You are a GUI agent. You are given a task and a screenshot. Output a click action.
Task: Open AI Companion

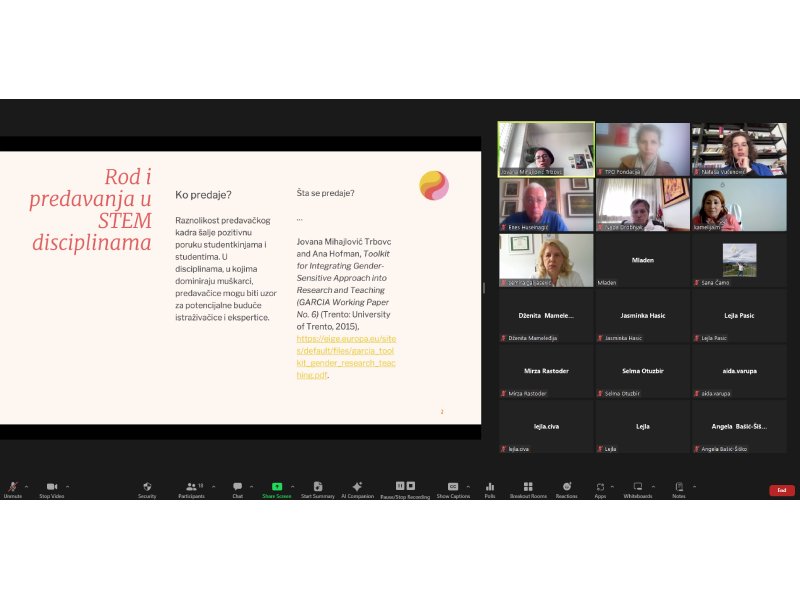357,487
